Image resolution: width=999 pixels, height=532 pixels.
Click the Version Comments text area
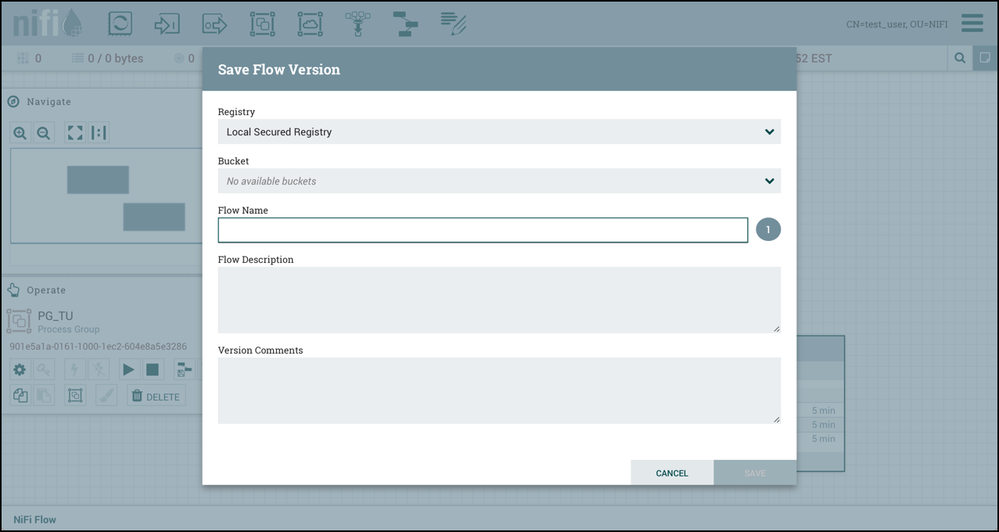(499, 391)
